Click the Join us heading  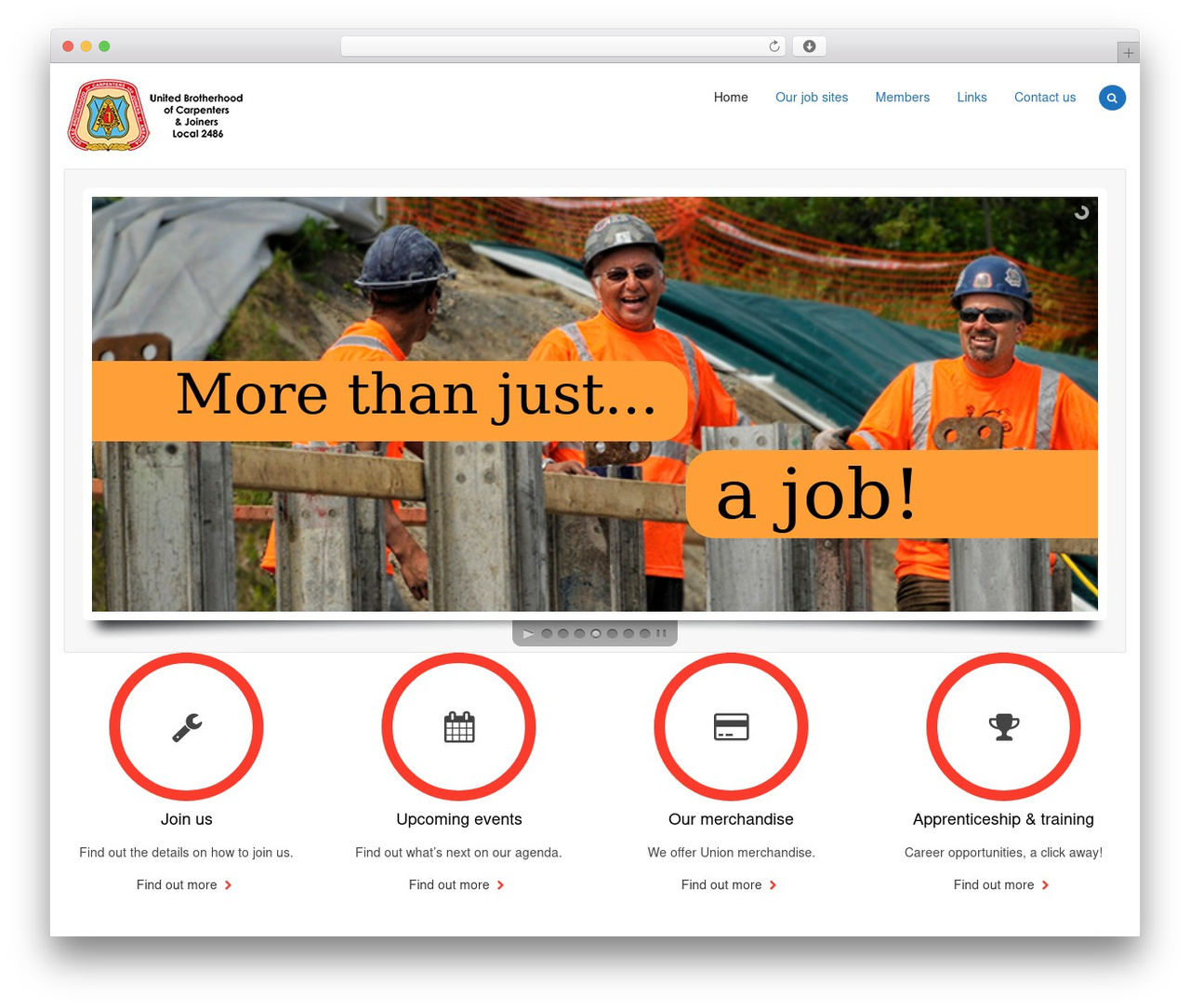tap(187, 819)
